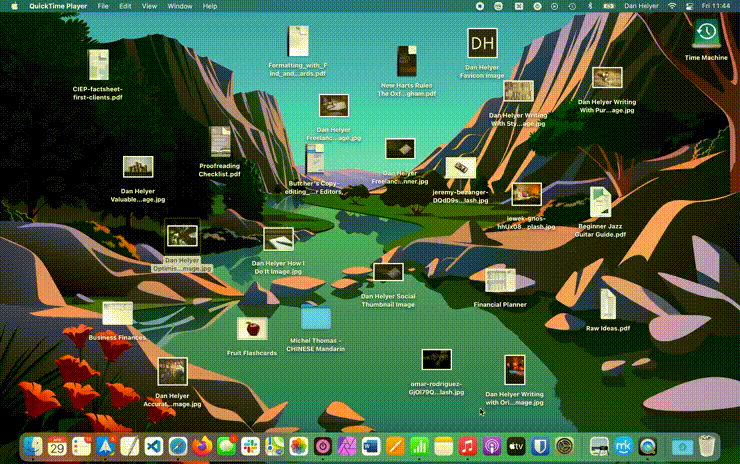Image resolution: width=740 pixels, height=464 pixels.
Task: Select Beginner Jazz Guitar Guide.pdf icon
Action: tap(600, 202)
